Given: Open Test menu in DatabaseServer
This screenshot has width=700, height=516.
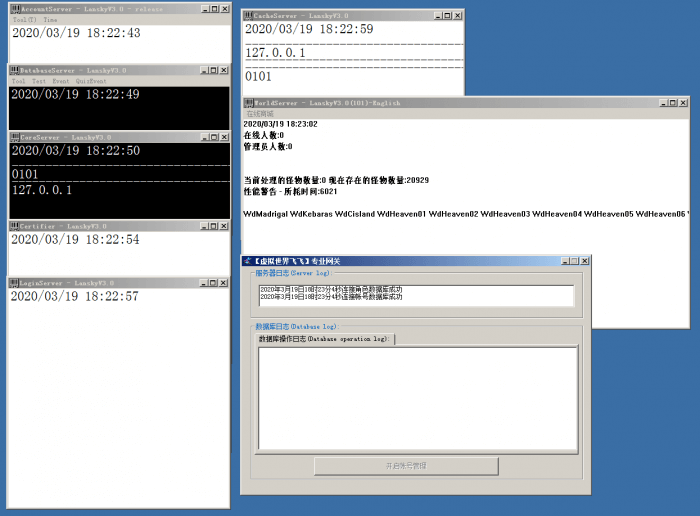Looking at the screenshot, I should tap(38, 81).
